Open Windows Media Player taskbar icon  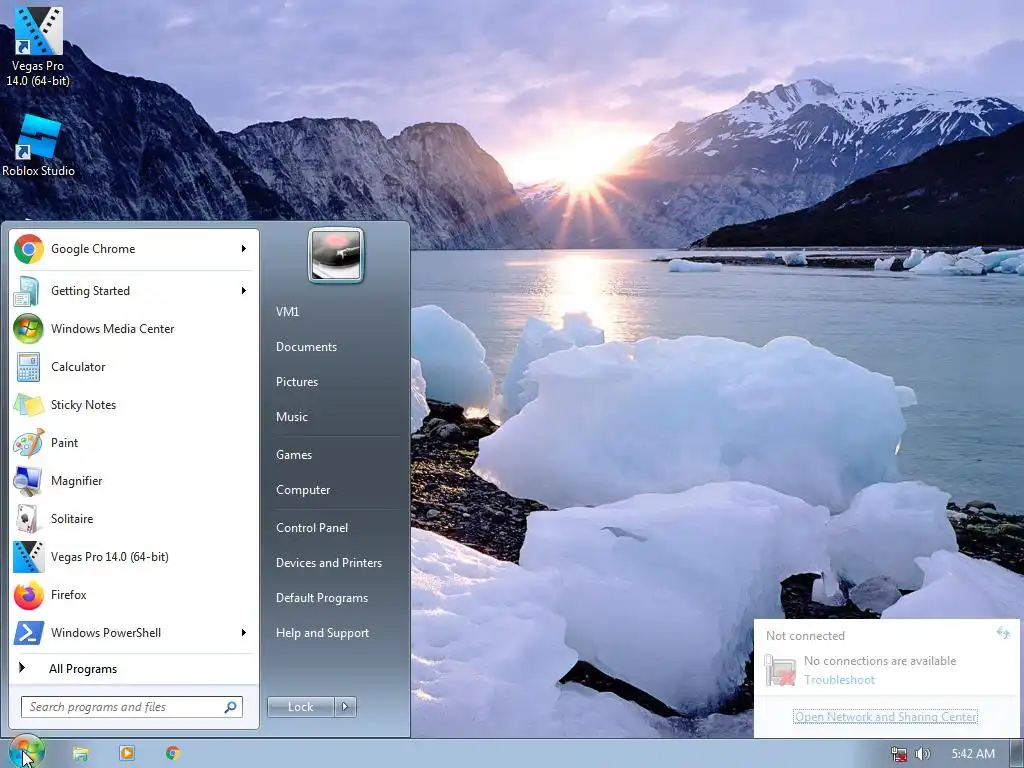(x=127, y=753)
